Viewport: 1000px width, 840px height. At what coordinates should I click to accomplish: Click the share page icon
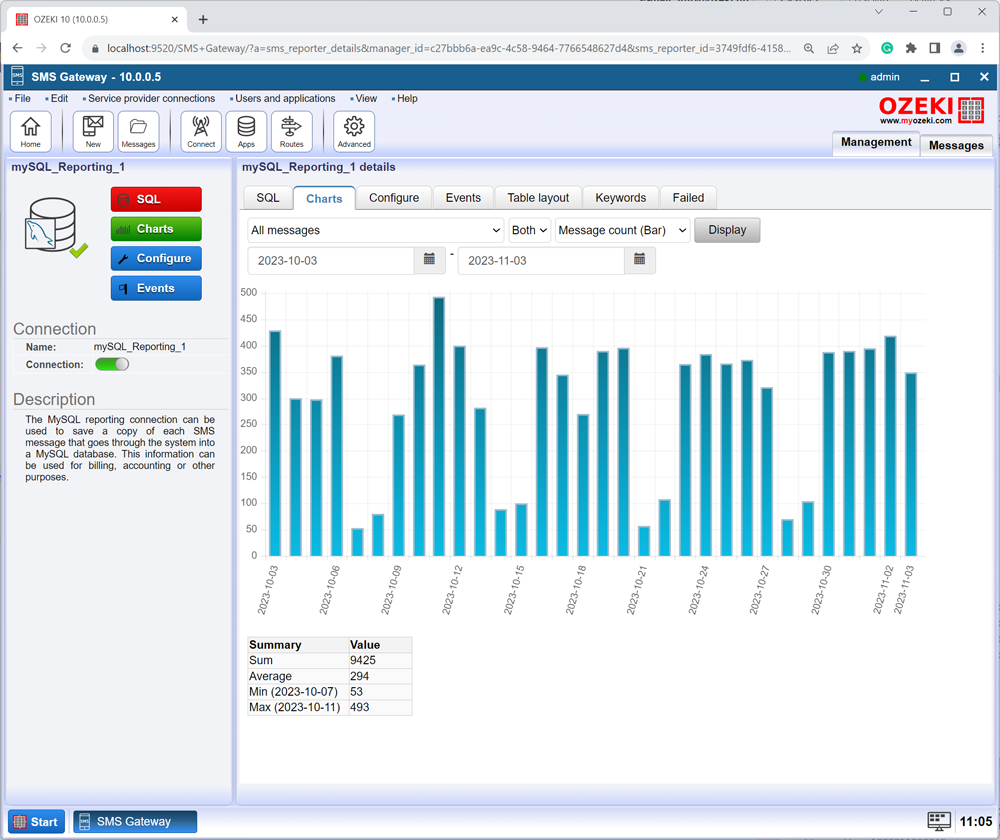coord(833,48)
